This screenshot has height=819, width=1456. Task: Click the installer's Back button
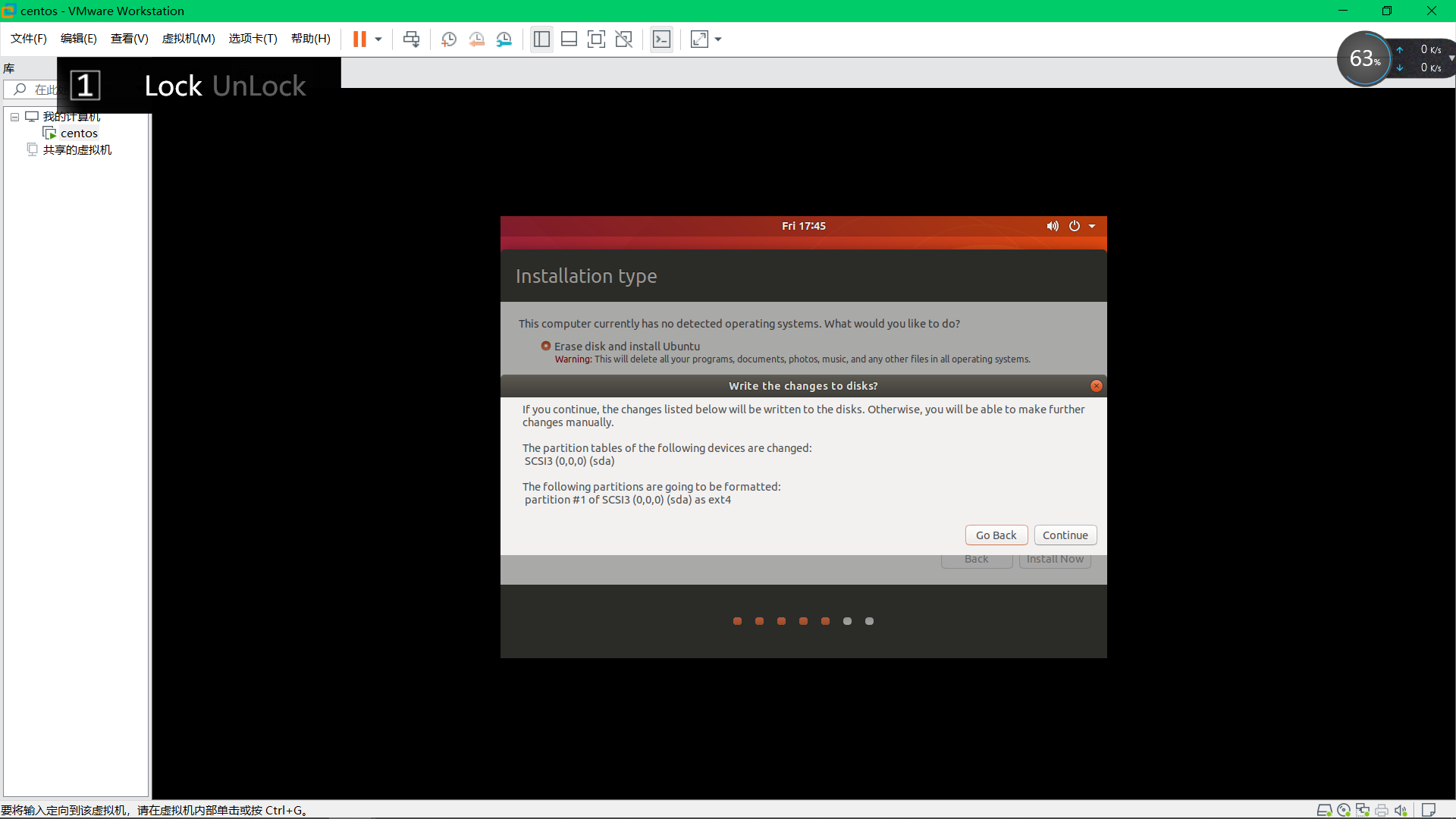point(976,560)
